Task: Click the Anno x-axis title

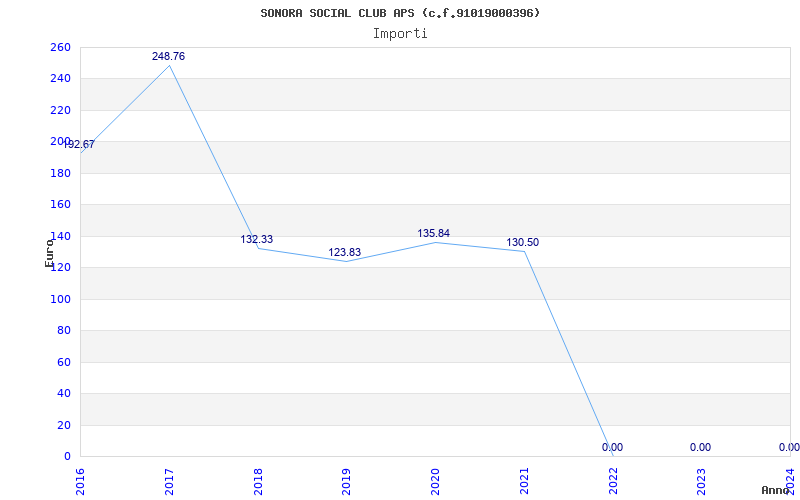Action: [x=776, y=490]
